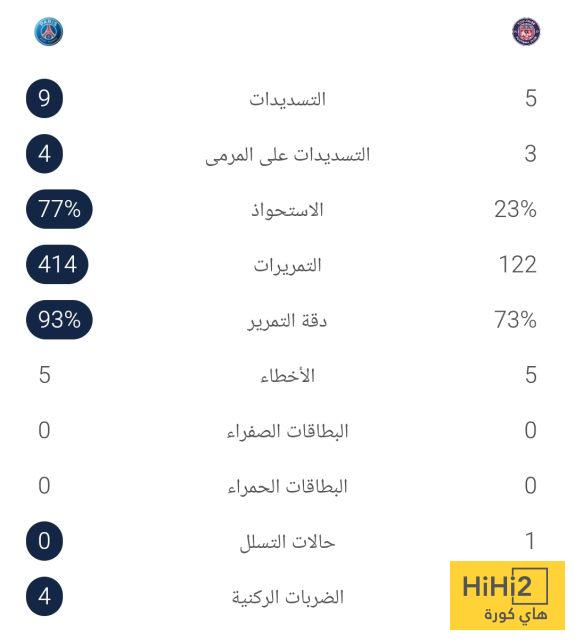This screenshot has width=575, height=640.
Task: Click Toulouse's 23% possession value
Action: (x=515, y=209)
